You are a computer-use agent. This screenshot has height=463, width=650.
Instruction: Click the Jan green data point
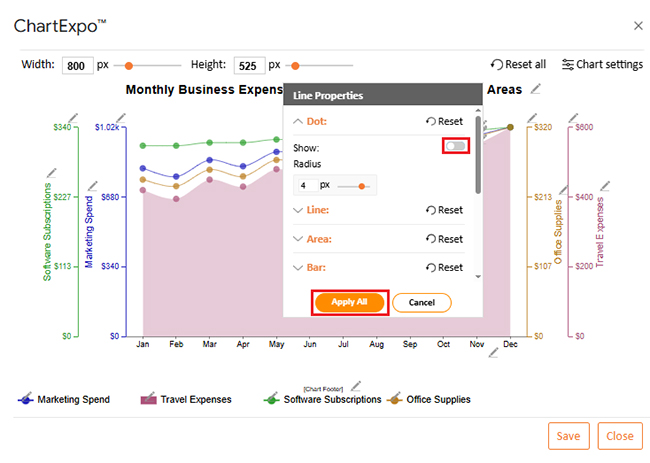click(x=143, y=145)
